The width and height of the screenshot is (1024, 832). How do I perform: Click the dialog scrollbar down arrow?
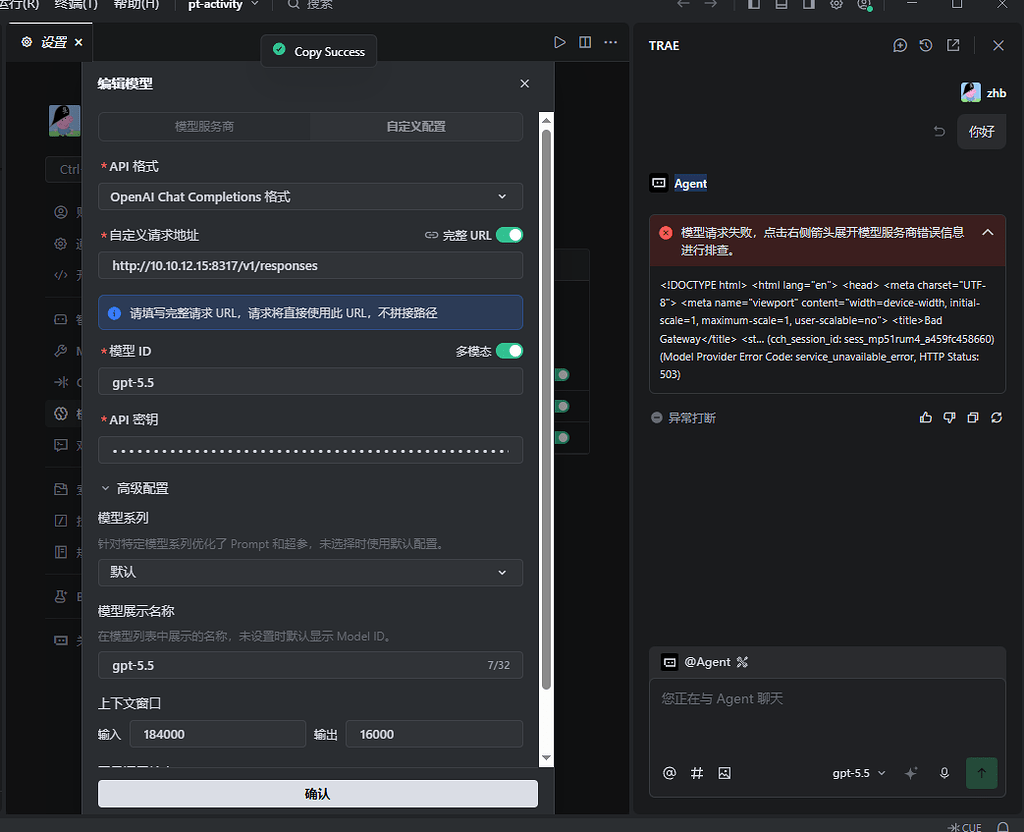coord(547,758)
